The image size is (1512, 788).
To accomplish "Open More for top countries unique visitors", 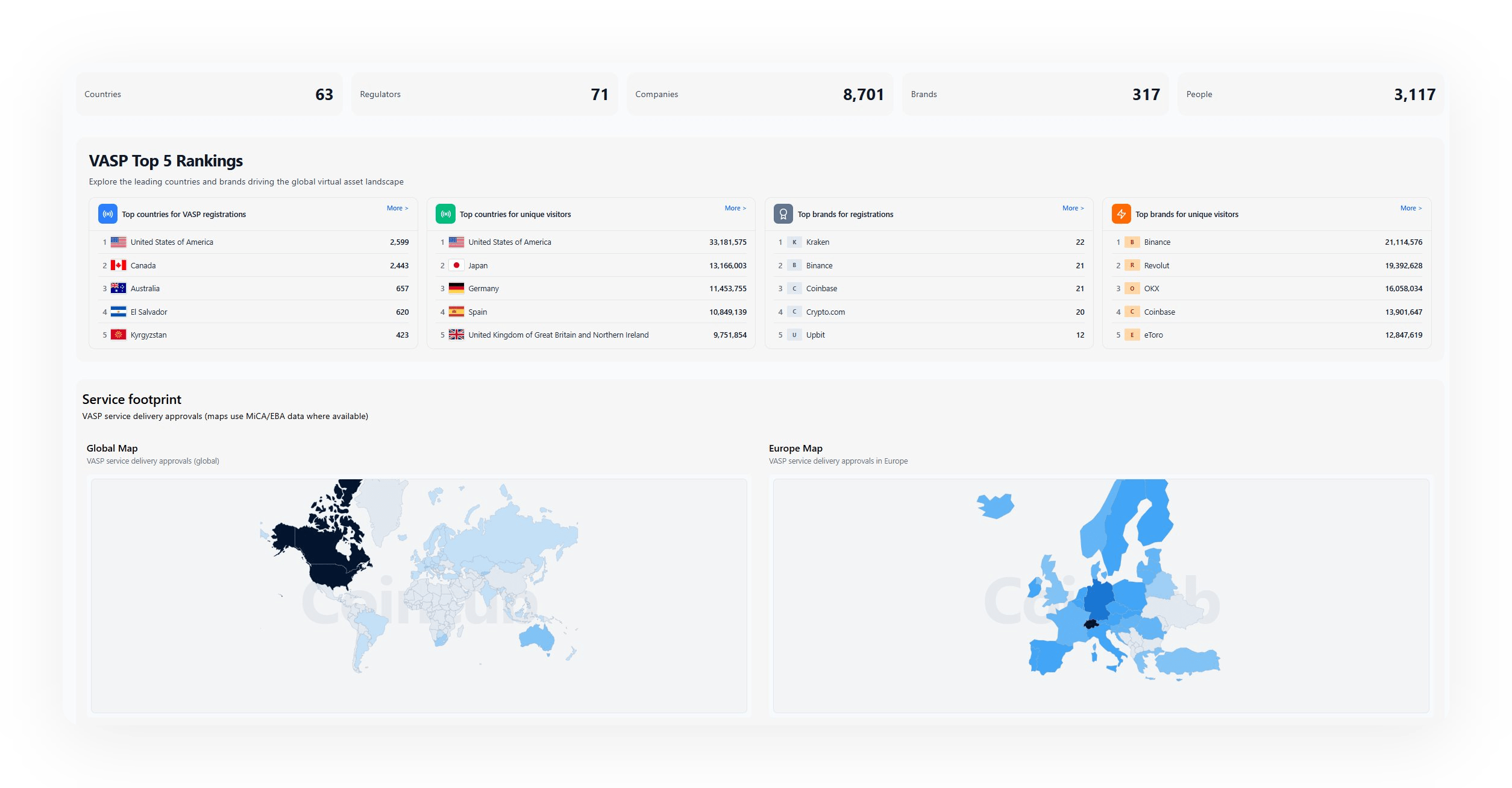I will coord(735,208).
